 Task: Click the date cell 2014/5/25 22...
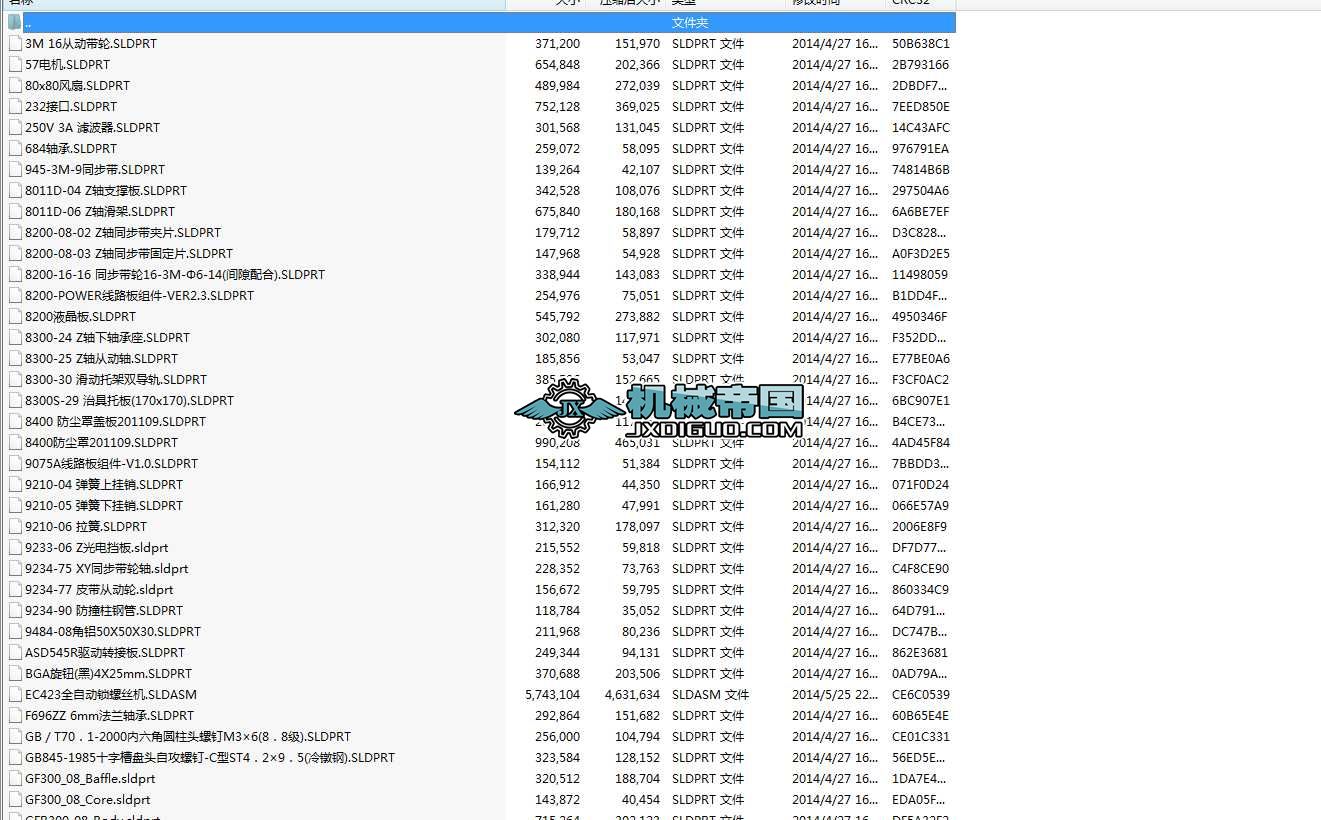[835, 694]
